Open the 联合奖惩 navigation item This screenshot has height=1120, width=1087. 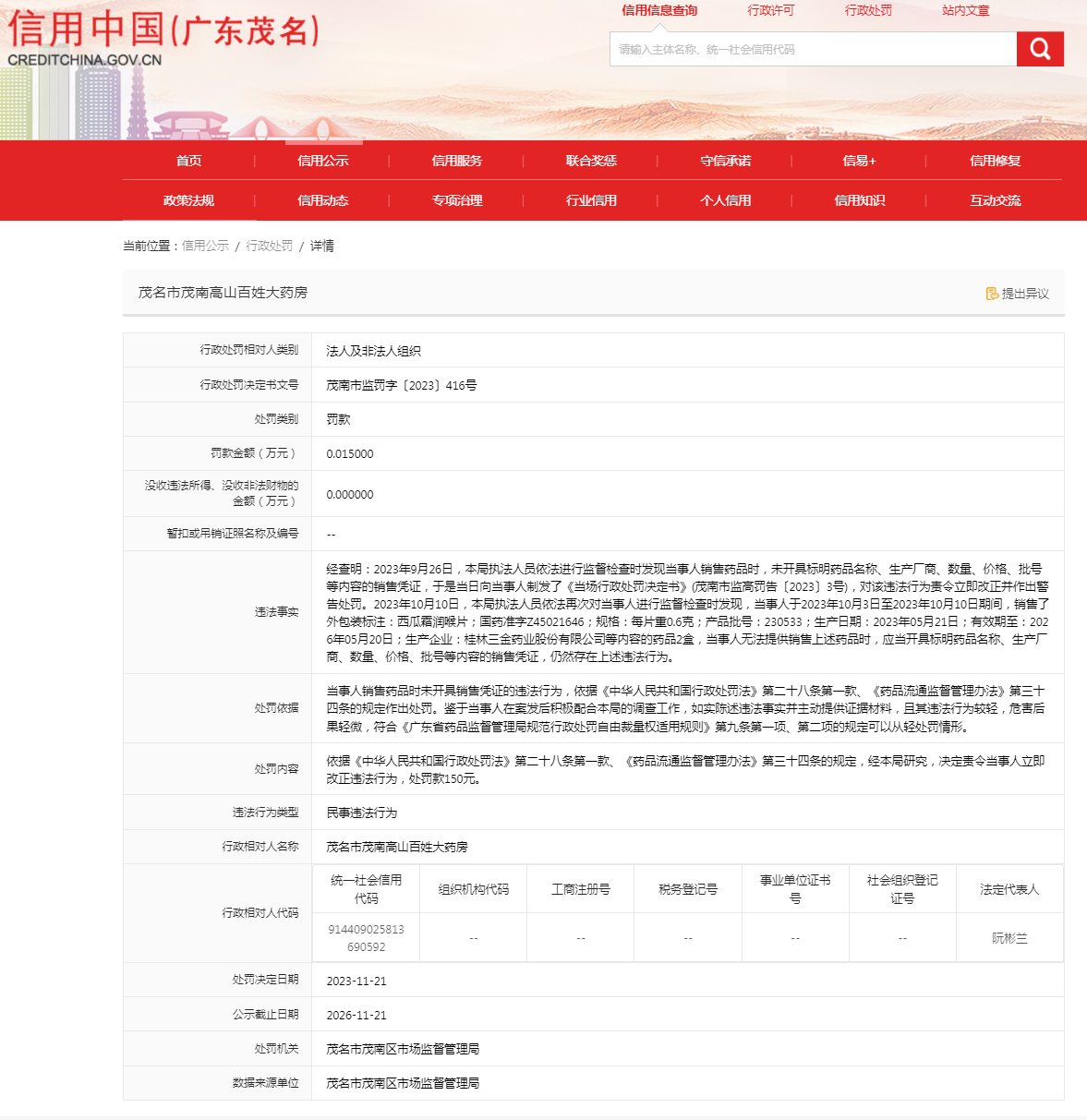point(591,161)
